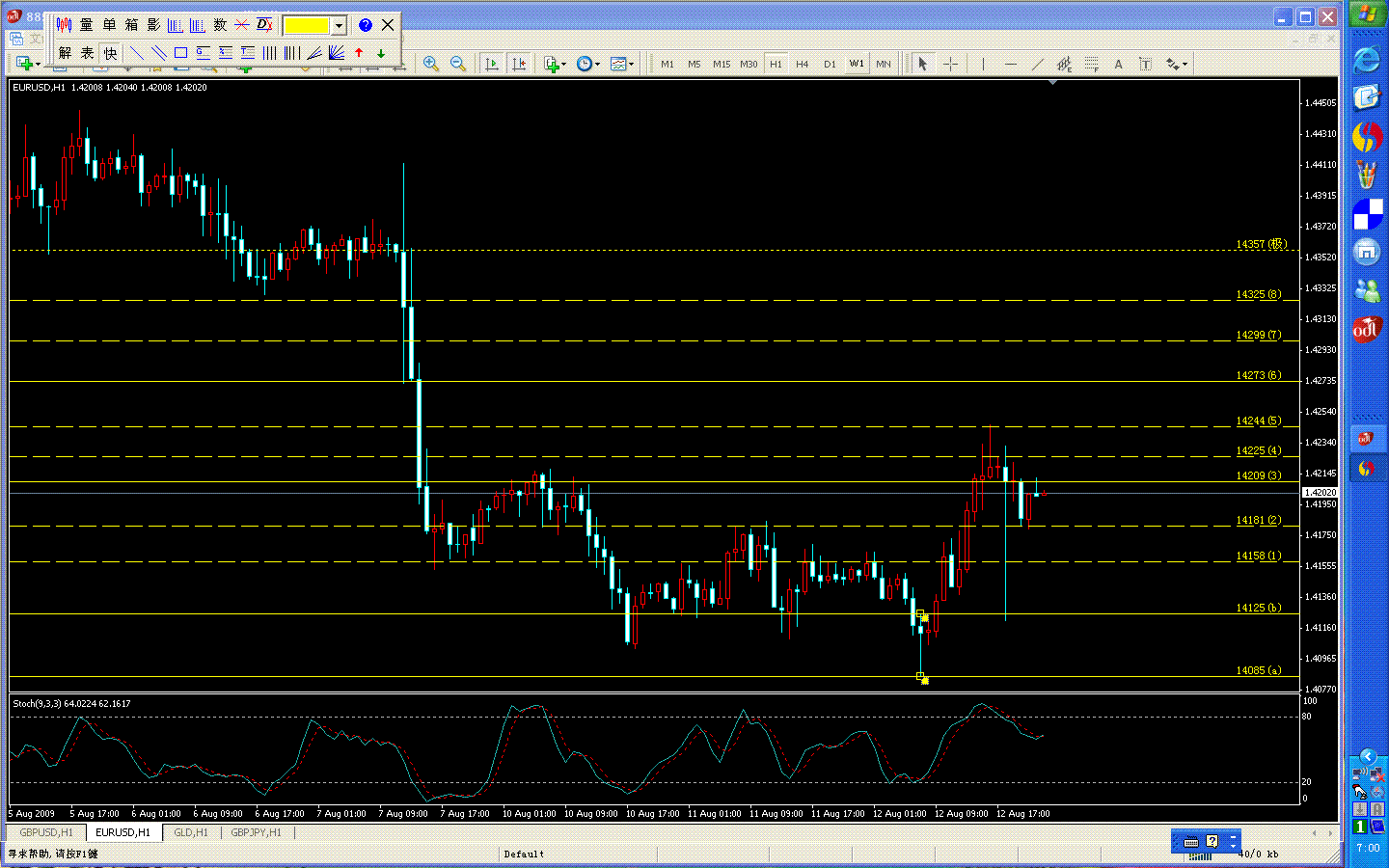Click the Dx icon in floating toolbar

click(264, 25)
